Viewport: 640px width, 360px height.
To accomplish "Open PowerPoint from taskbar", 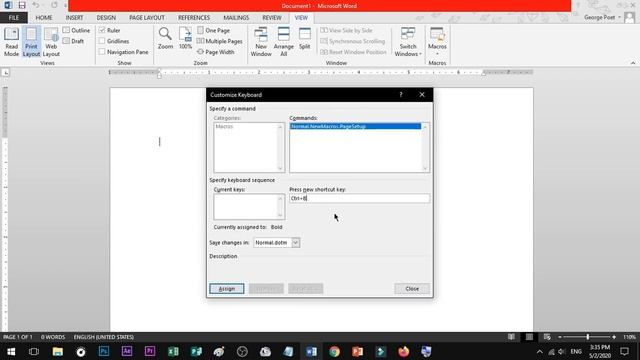I will [x=358, y=351].
